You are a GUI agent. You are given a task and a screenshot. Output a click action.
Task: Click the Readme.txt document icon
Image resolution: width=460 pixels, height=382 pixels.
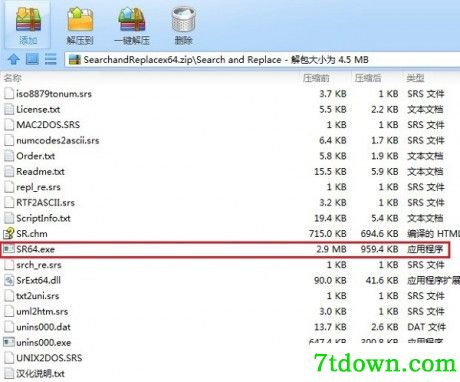(9, 171)
